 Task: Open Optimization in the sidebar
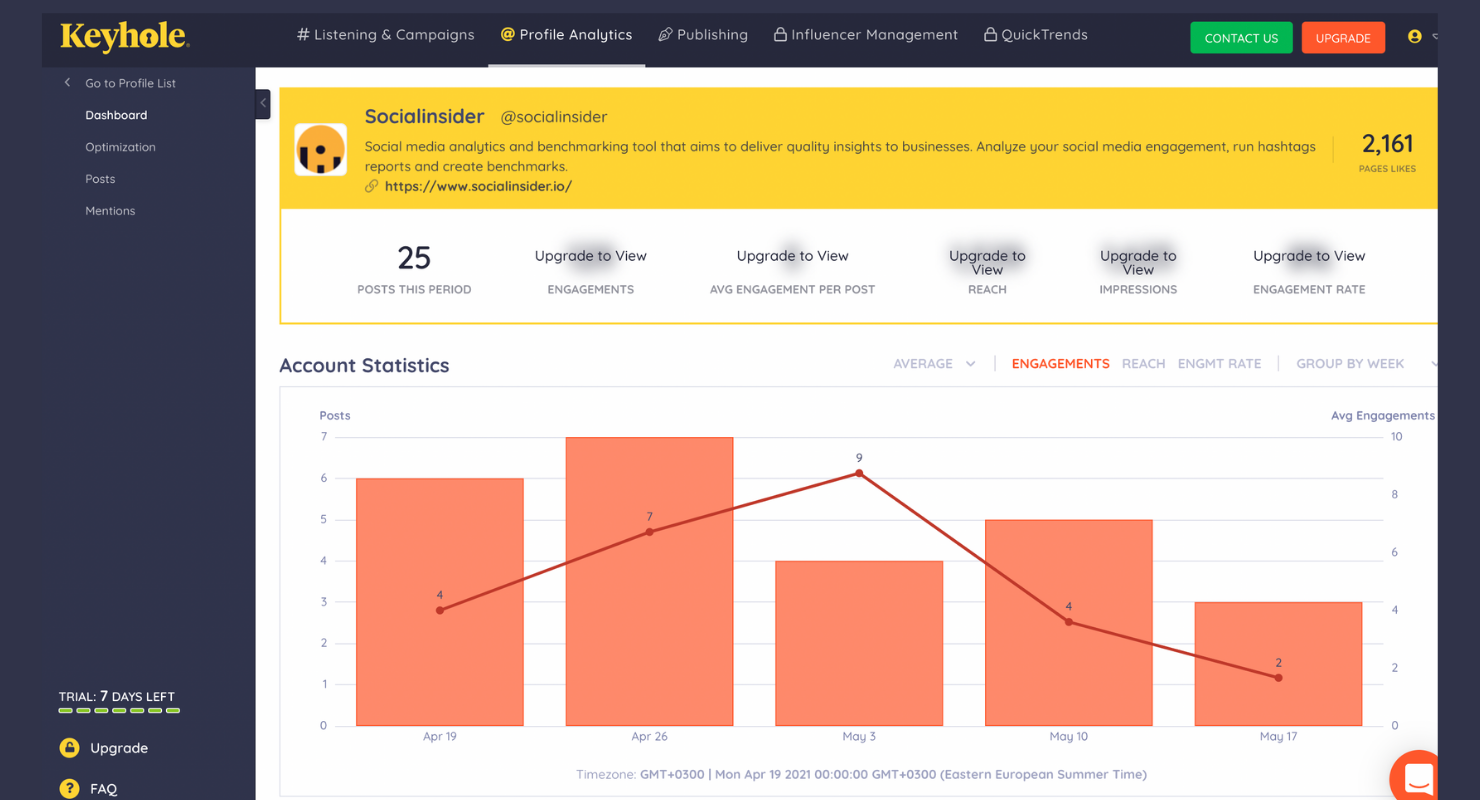coord(120,147)
